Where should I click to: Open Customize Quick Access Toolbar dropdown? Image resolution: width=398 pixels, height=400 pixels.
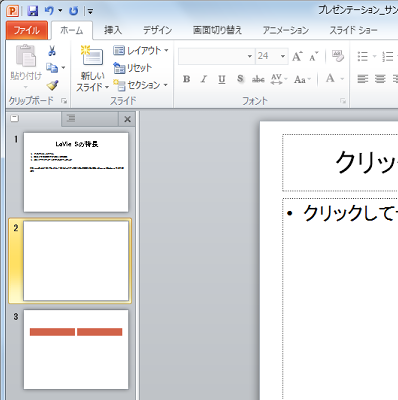point(90,12)
